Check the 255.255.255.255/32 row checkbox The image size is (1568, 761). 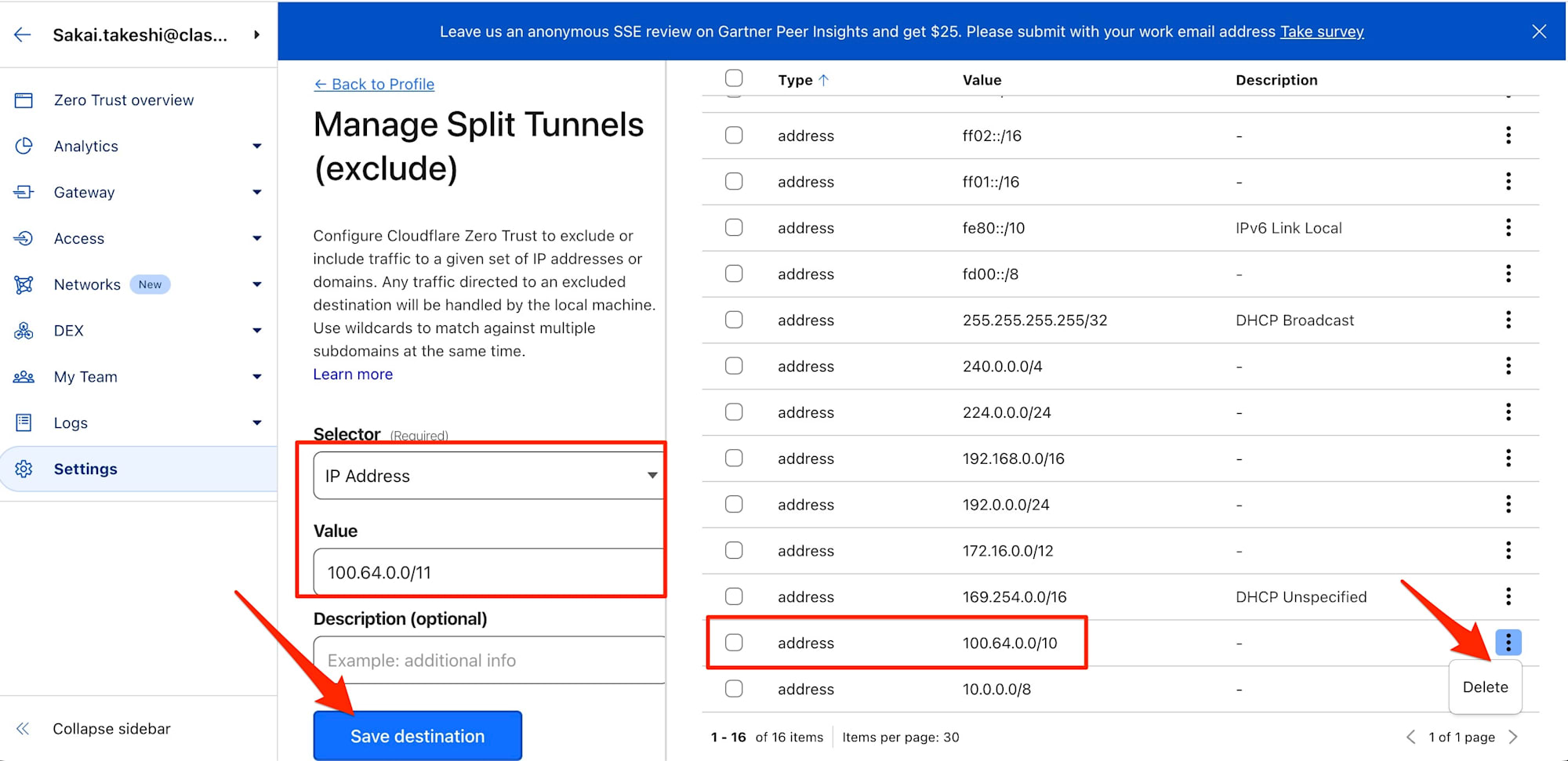734,320
